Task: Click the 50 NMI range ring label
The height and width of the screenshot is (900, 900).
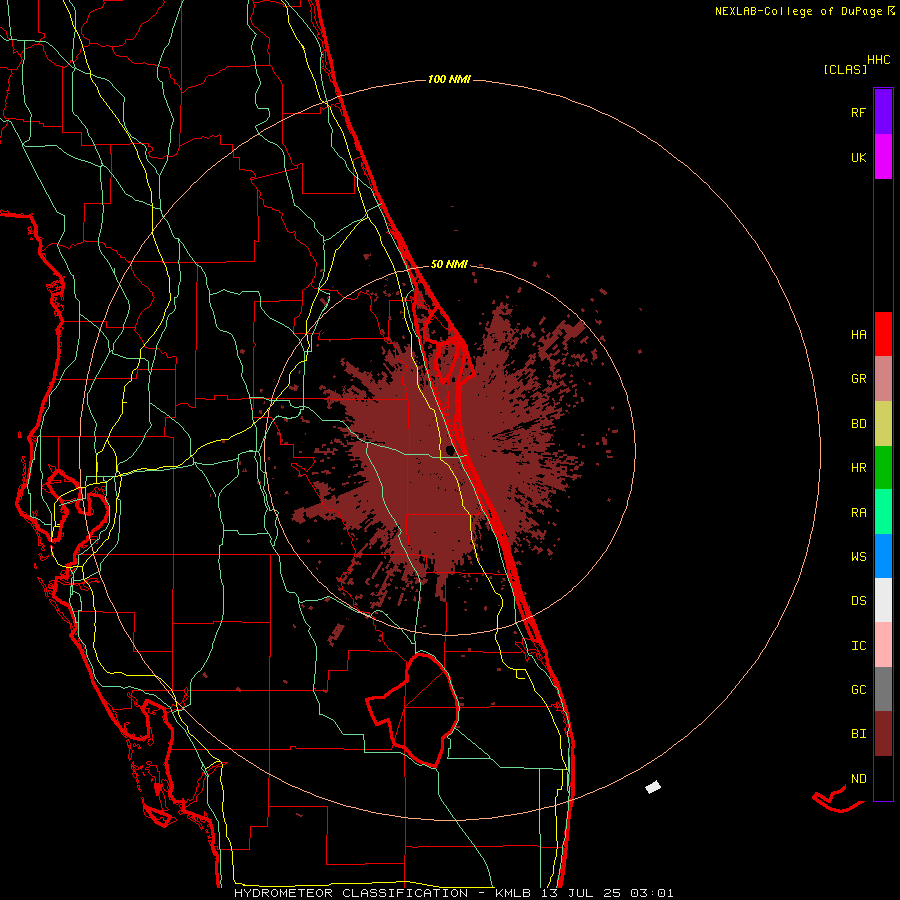Action: pos(449,264)
